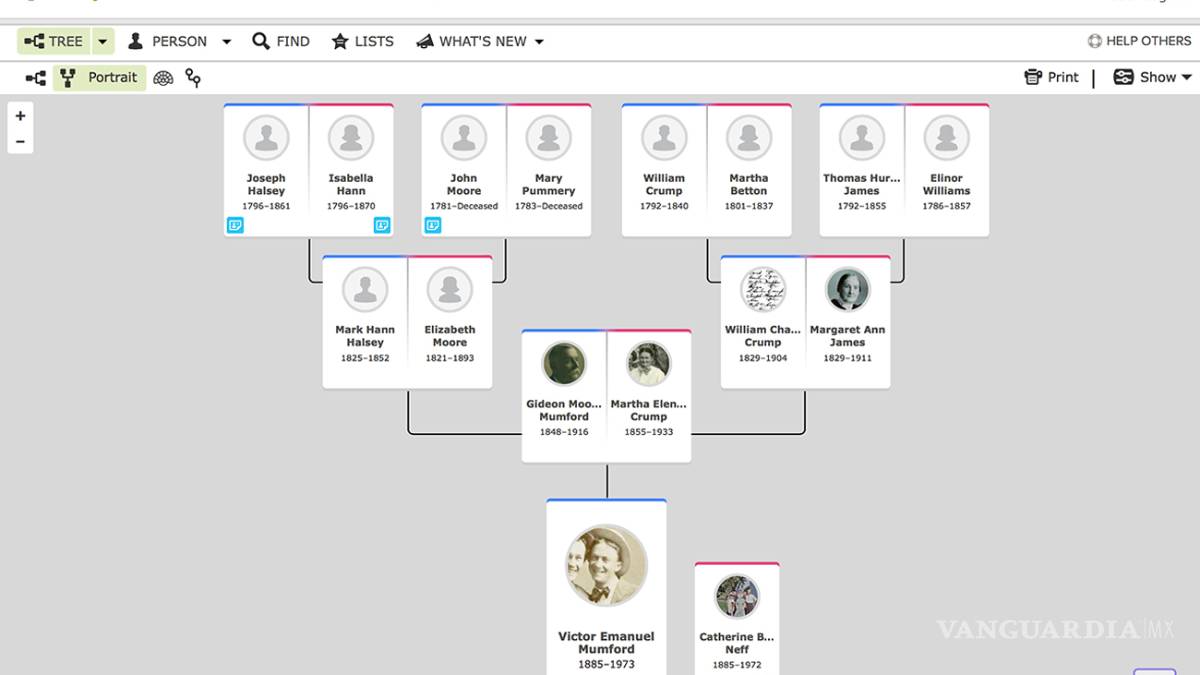Select the Portrait view toggle
Viewport: 1200px width, 675px height.
100,78
